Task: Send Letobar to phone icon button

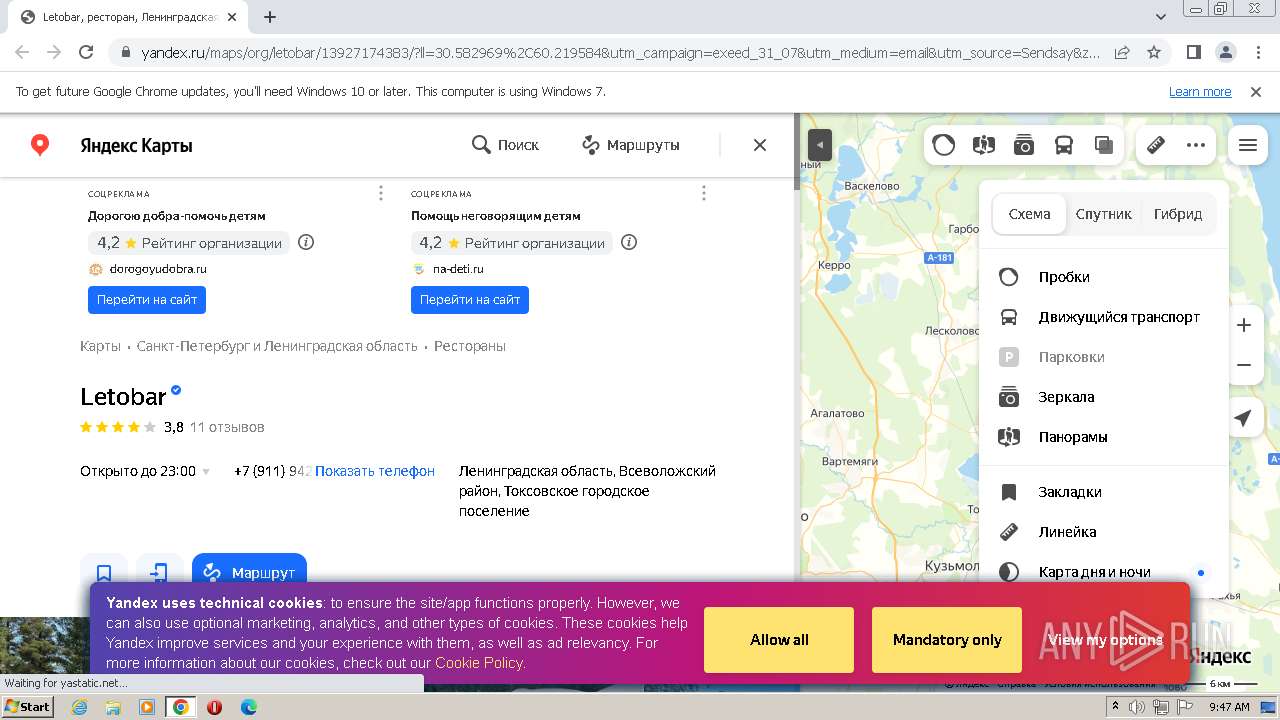Action: [x=160, y=572]
